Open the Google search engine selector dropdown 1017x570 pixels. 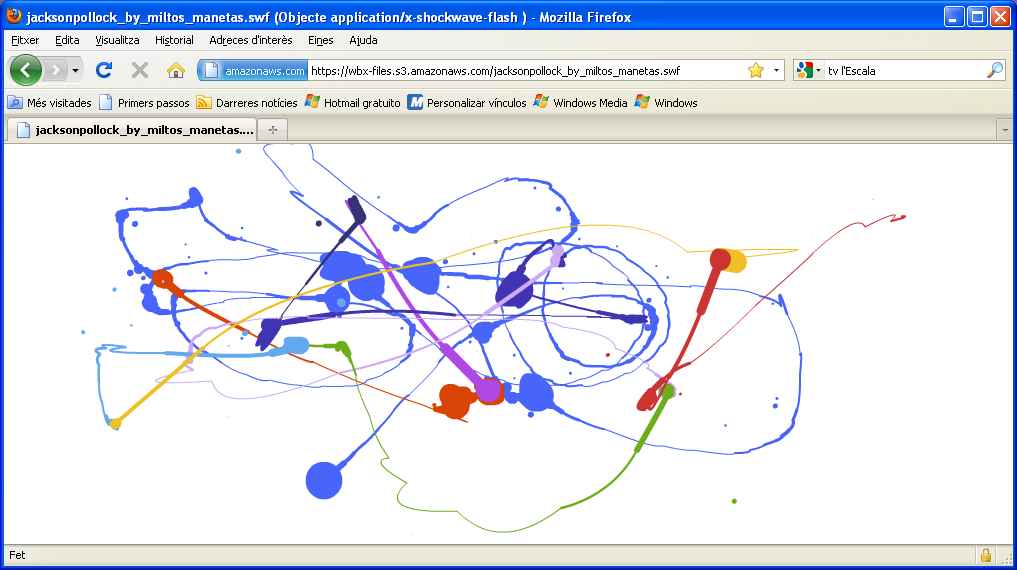809,71
